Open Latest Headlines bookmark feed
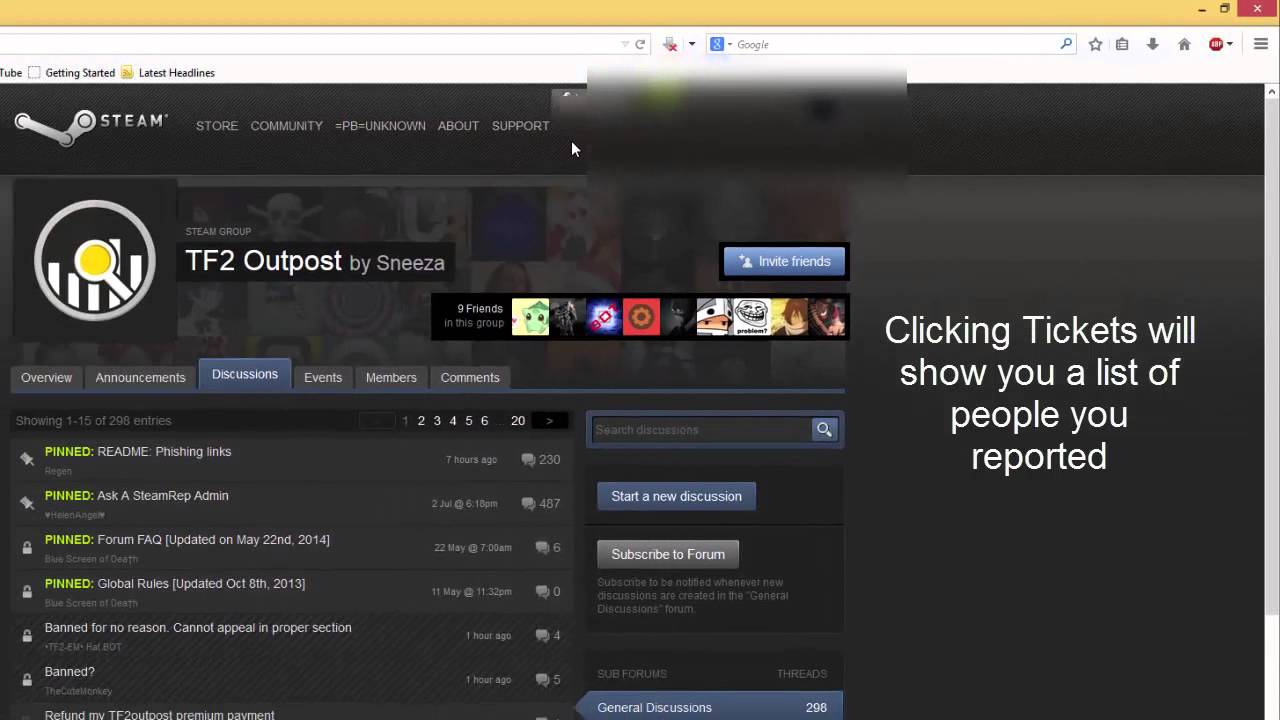Image resolution: width=1280 pixels, height=720 pixels. point(168,72)
